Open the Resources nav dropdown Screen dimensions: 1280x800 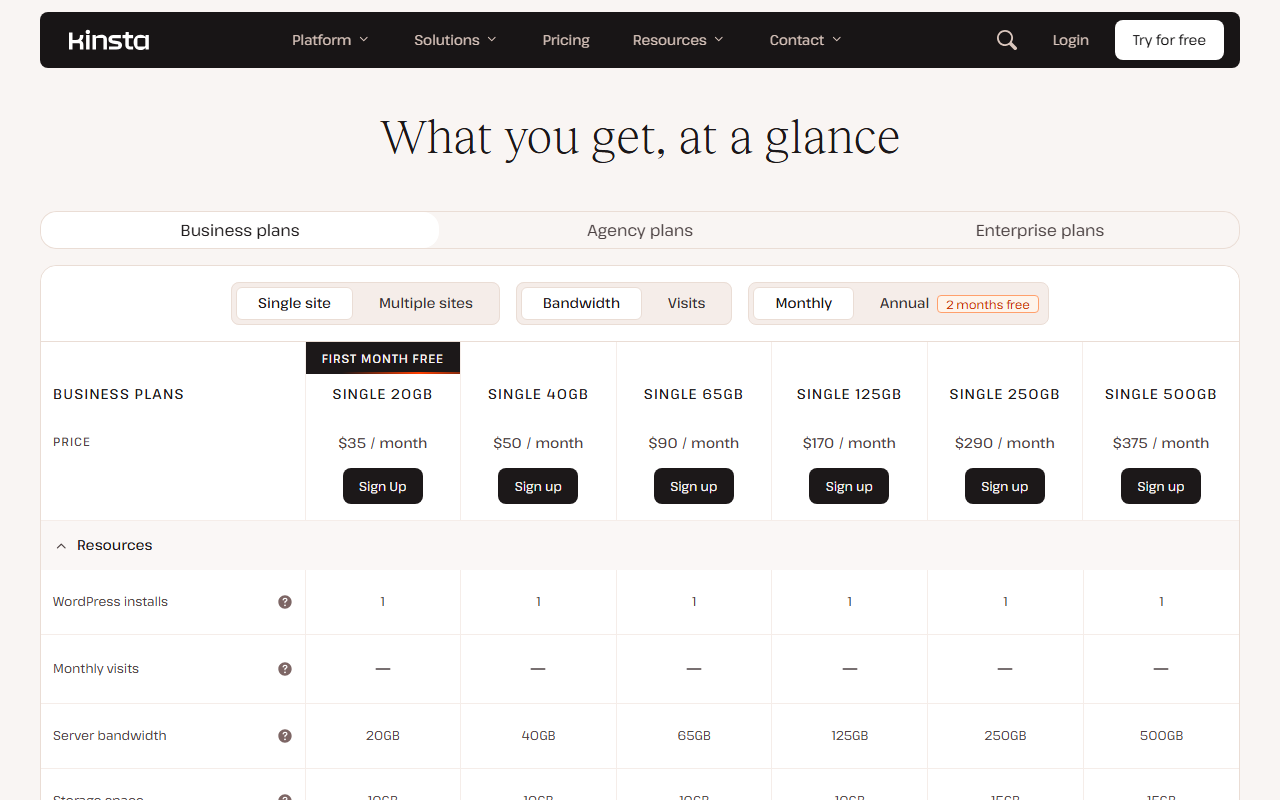678,40
